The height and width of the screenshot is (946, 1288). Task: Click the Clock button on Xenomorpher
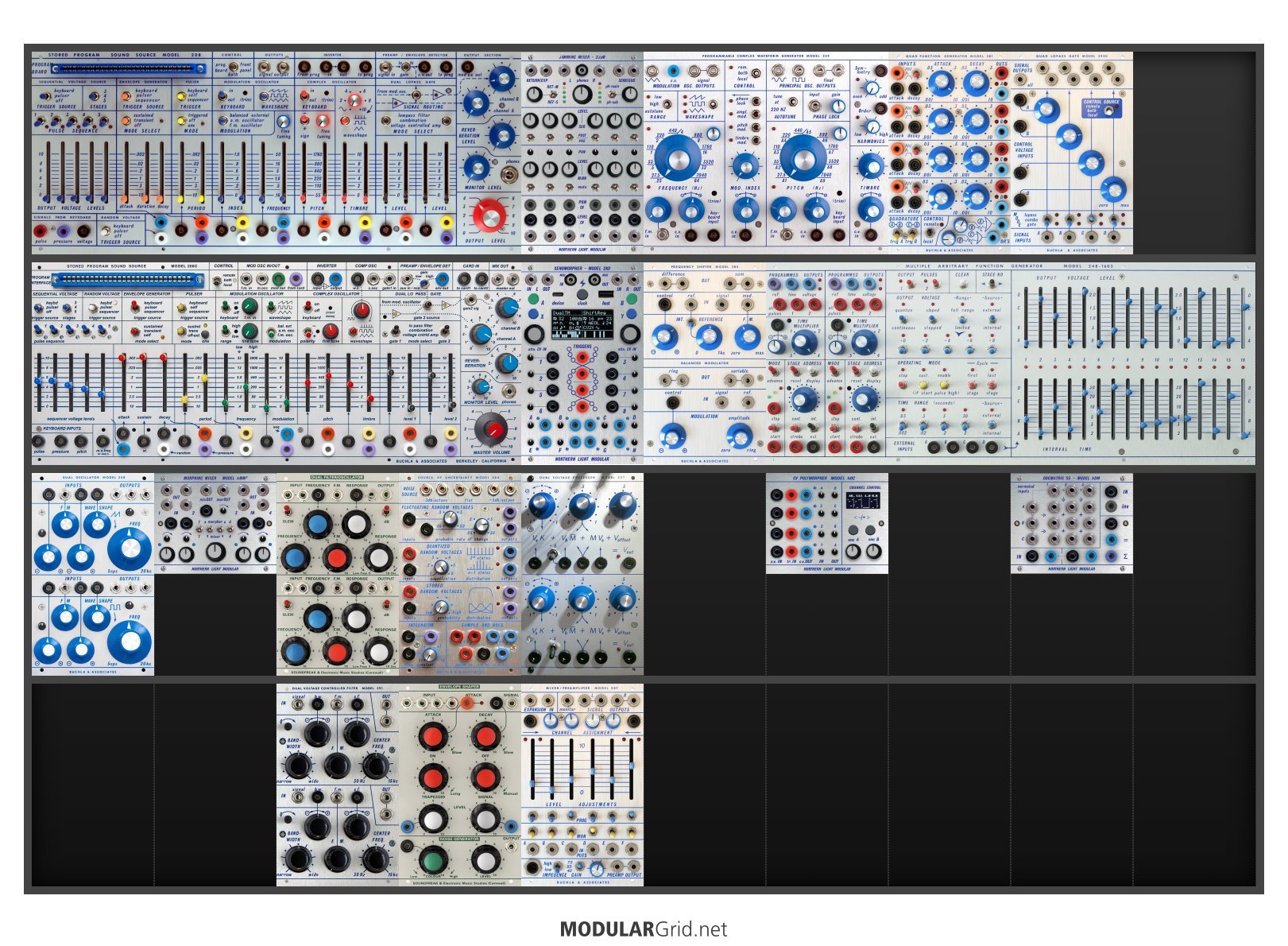tap(582, 293)
